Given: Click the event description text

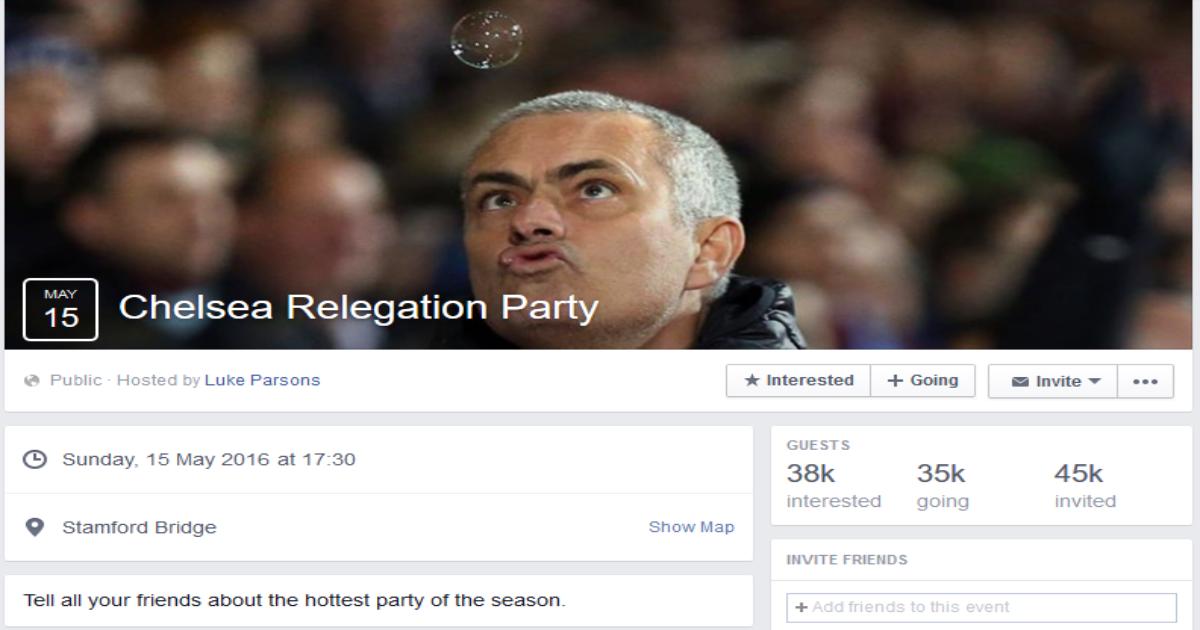Looking at the screenshot, I should [295, 602].
